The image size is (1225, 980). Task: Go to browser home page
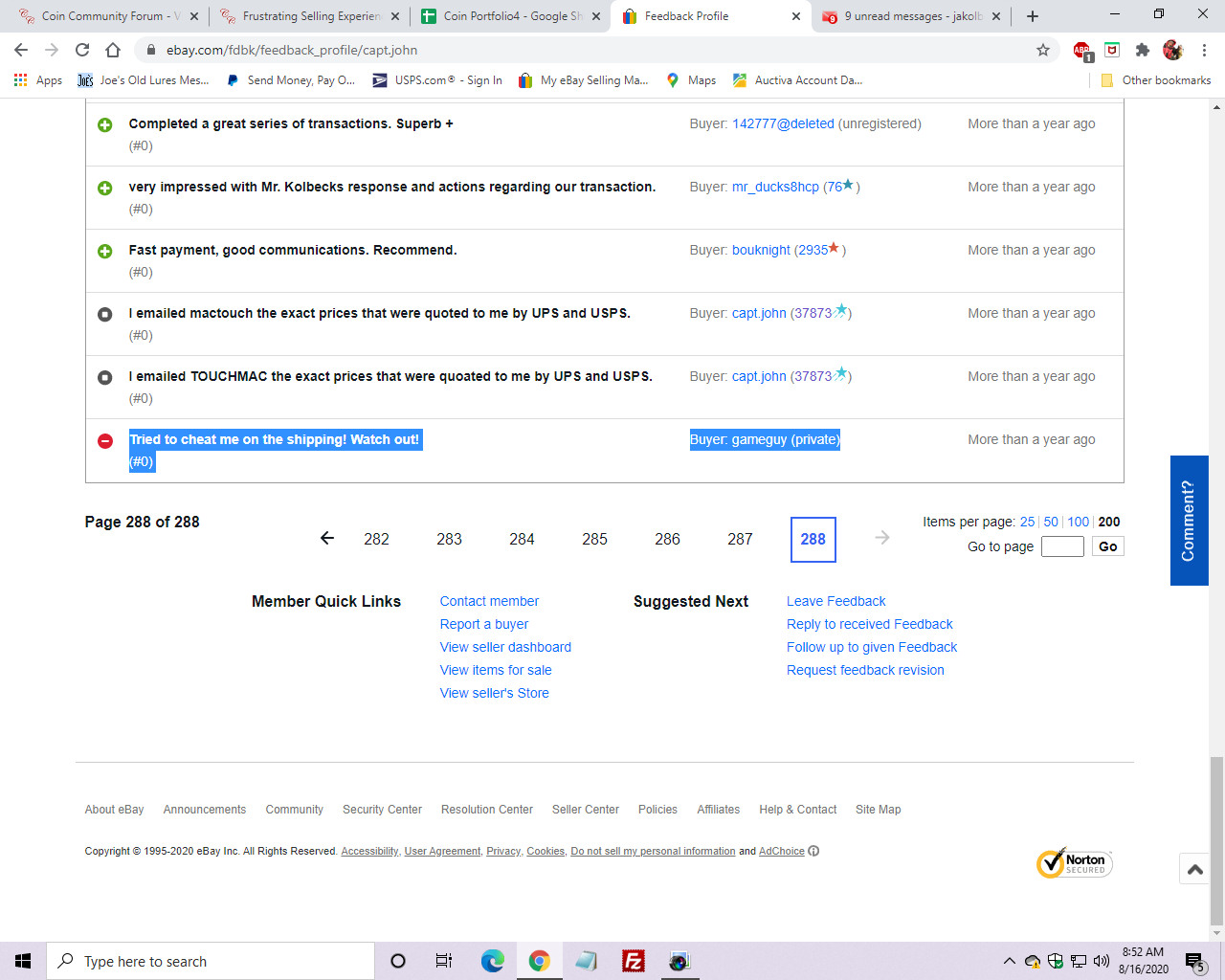click(x=113, y=50)
